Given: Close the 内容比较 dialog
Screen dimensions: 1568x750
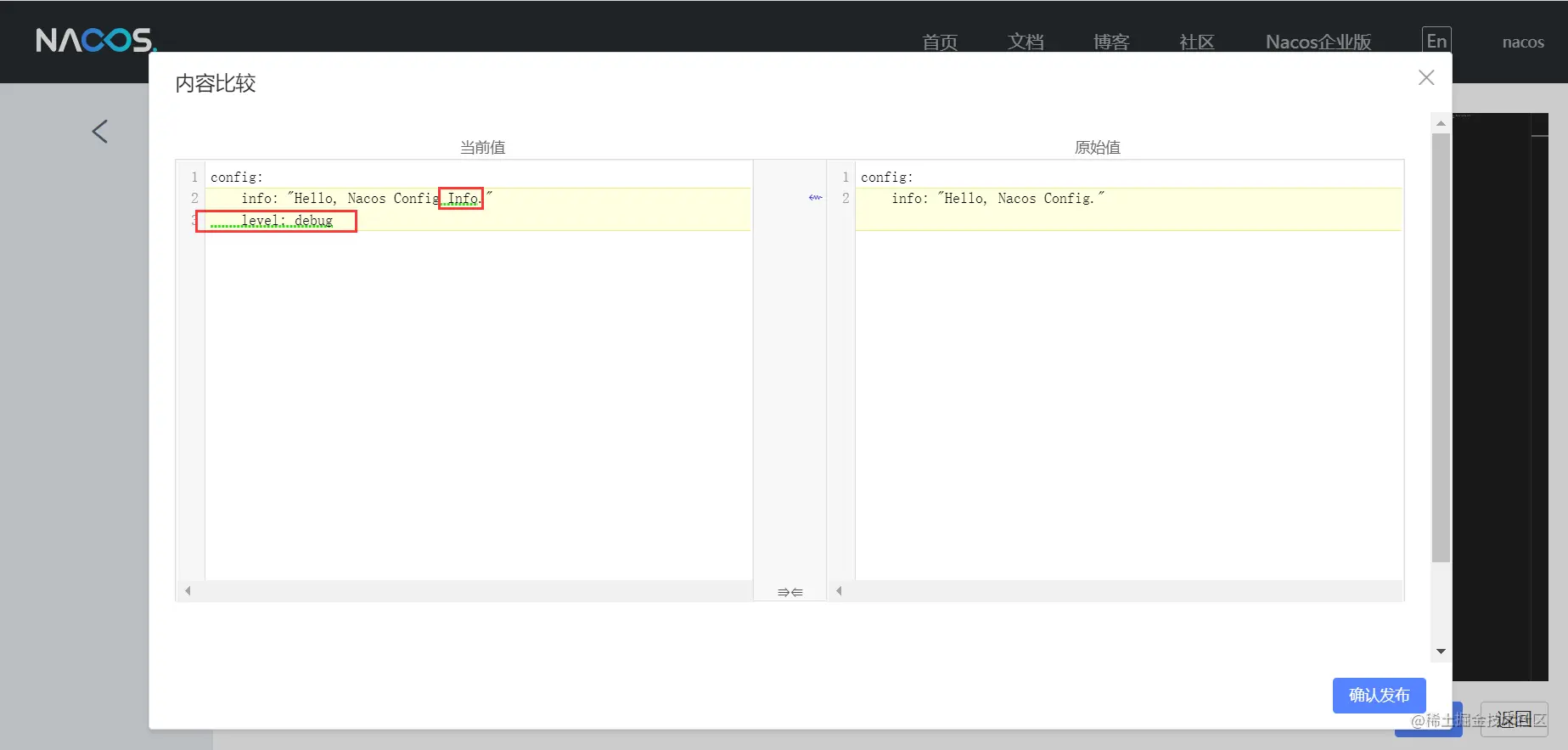Looking at the screenshot, I should 1426,77.
